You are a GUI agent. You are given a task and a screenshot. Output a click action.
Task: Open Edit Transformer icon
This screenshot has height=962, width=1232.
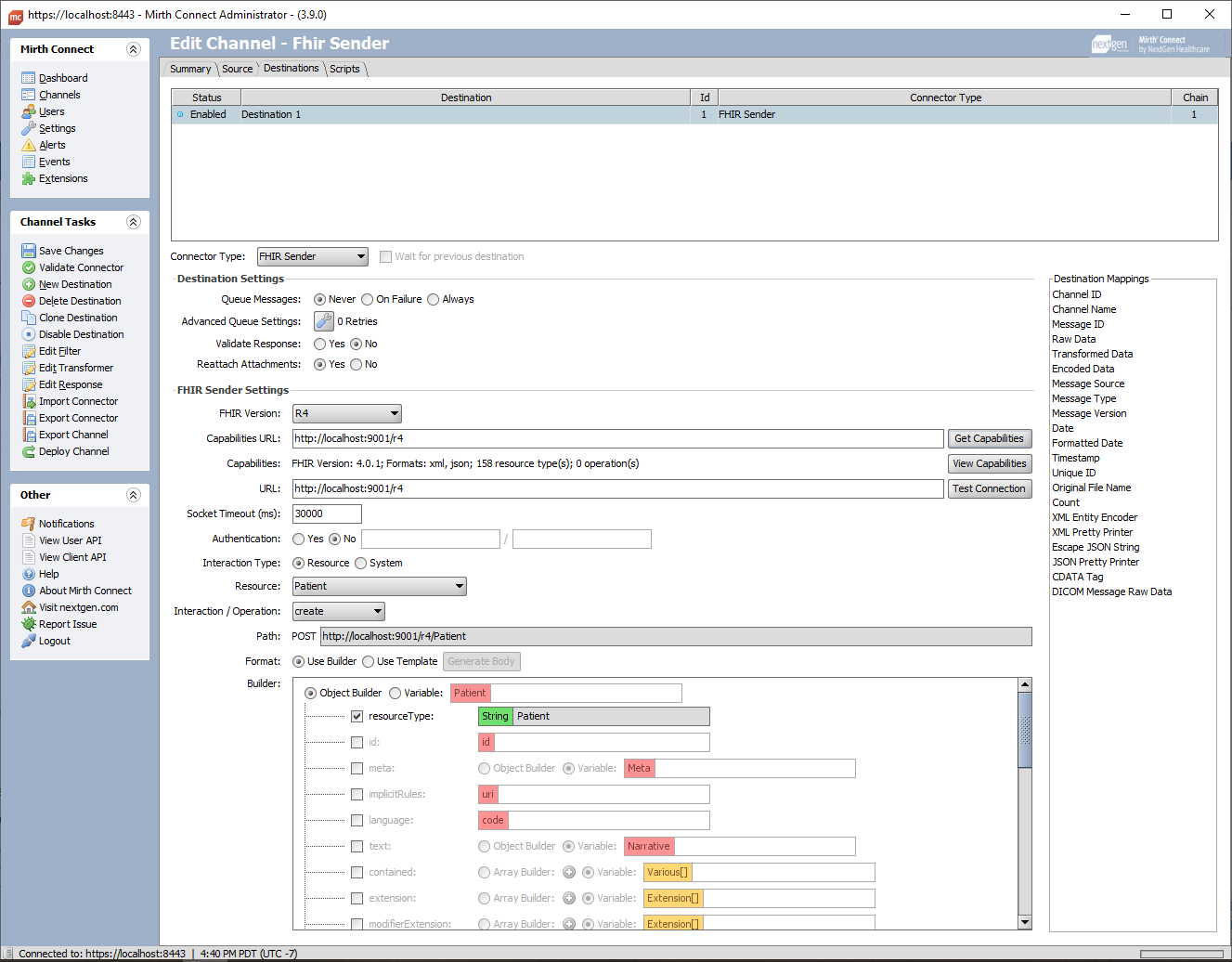29,368
